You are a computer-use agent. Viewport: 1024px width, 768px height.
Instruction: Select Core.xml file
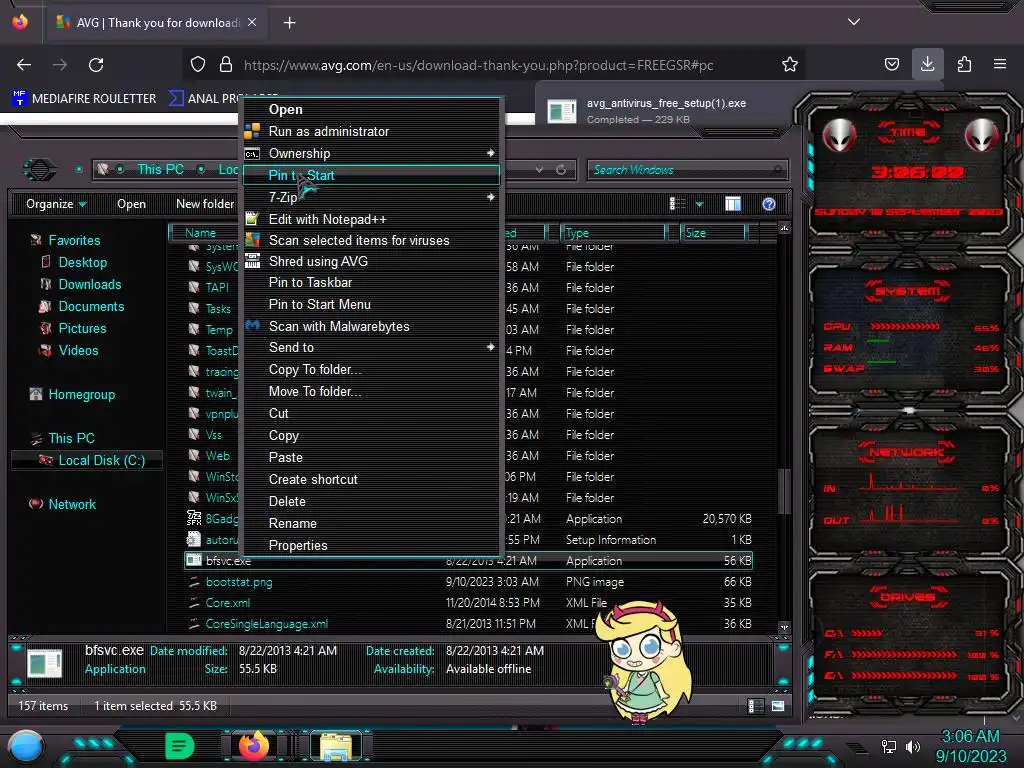pyautogui.click(x=228, y=603)
